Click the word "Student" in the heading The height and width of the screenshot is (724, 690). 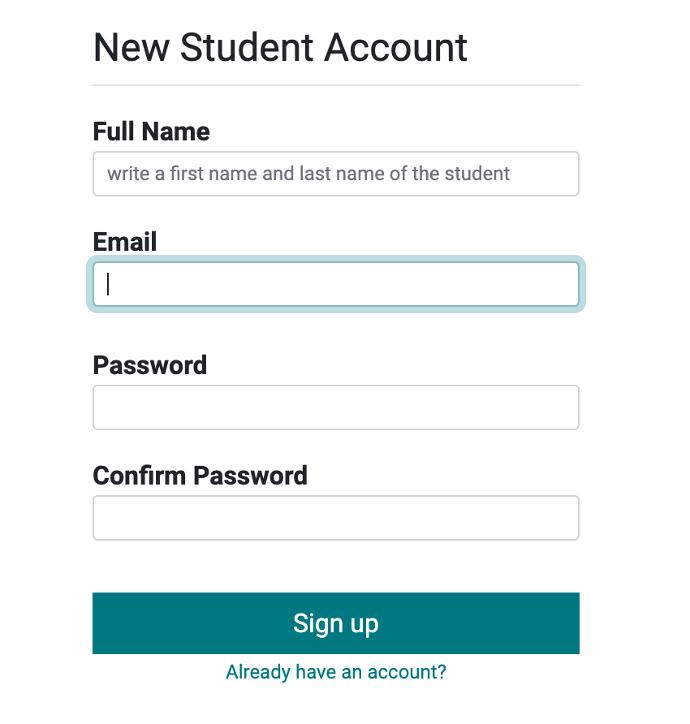click(x=247, y=47)
